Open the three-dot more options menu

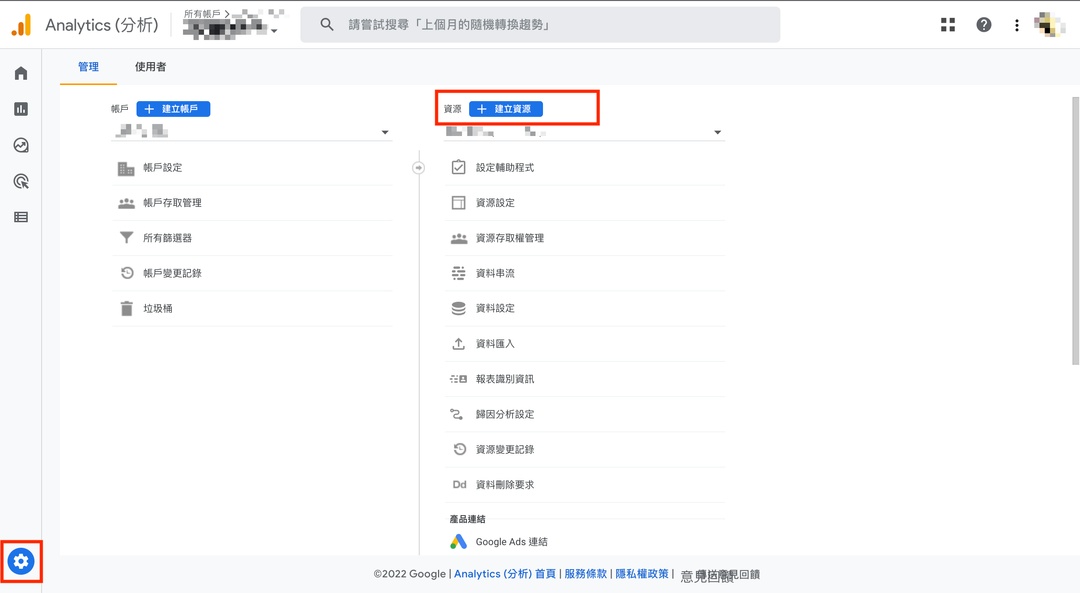(1017, 25)
